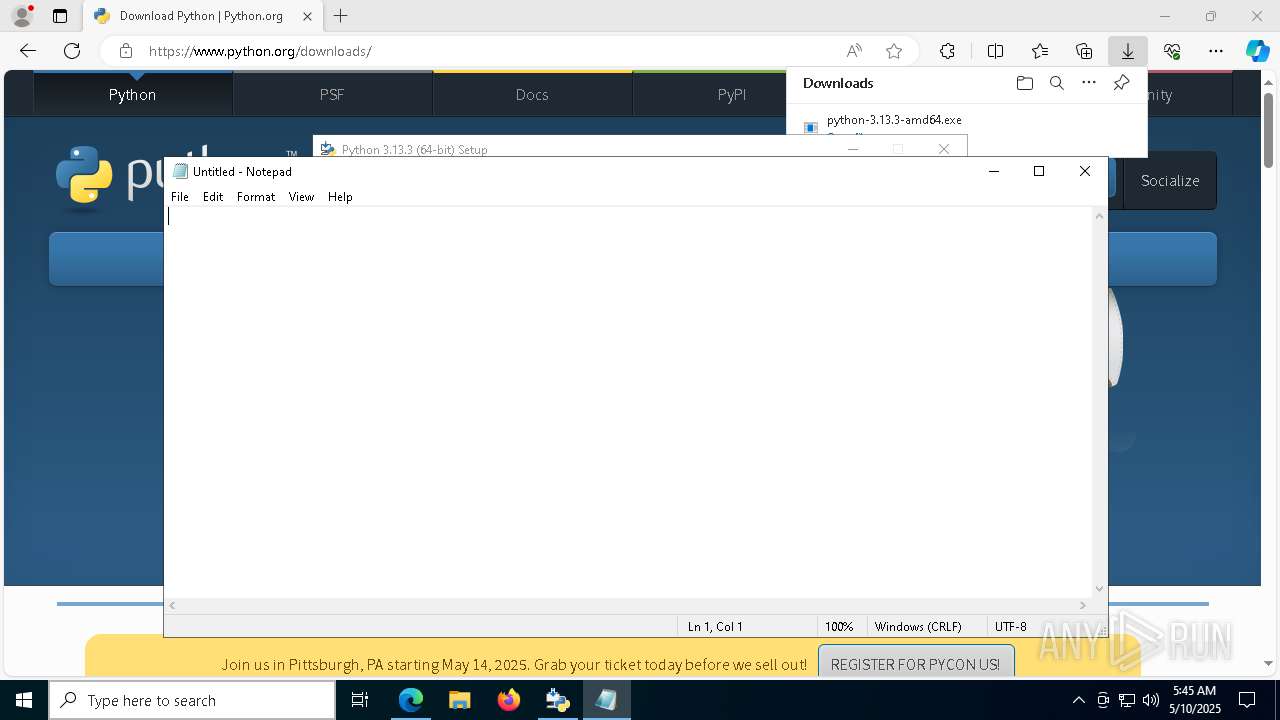Open Notepad's Edit menu
The width and height of the screenshot is (1280, 720).
pos(213,197)
